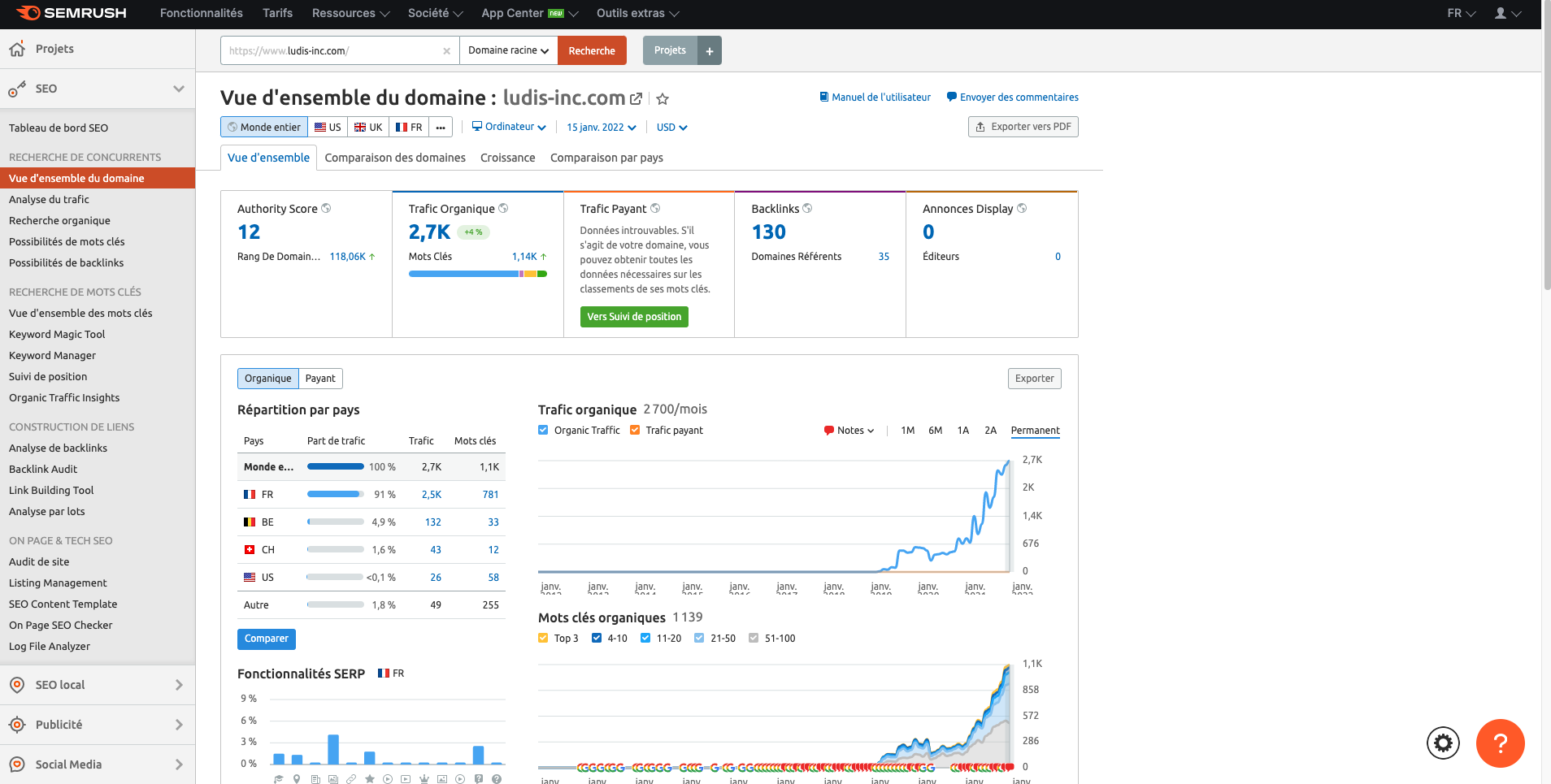Select Keyword Magic Tool in sidebar
Image resolution: width=1551 pixels, height=784 pixels.
coord(57,335)
